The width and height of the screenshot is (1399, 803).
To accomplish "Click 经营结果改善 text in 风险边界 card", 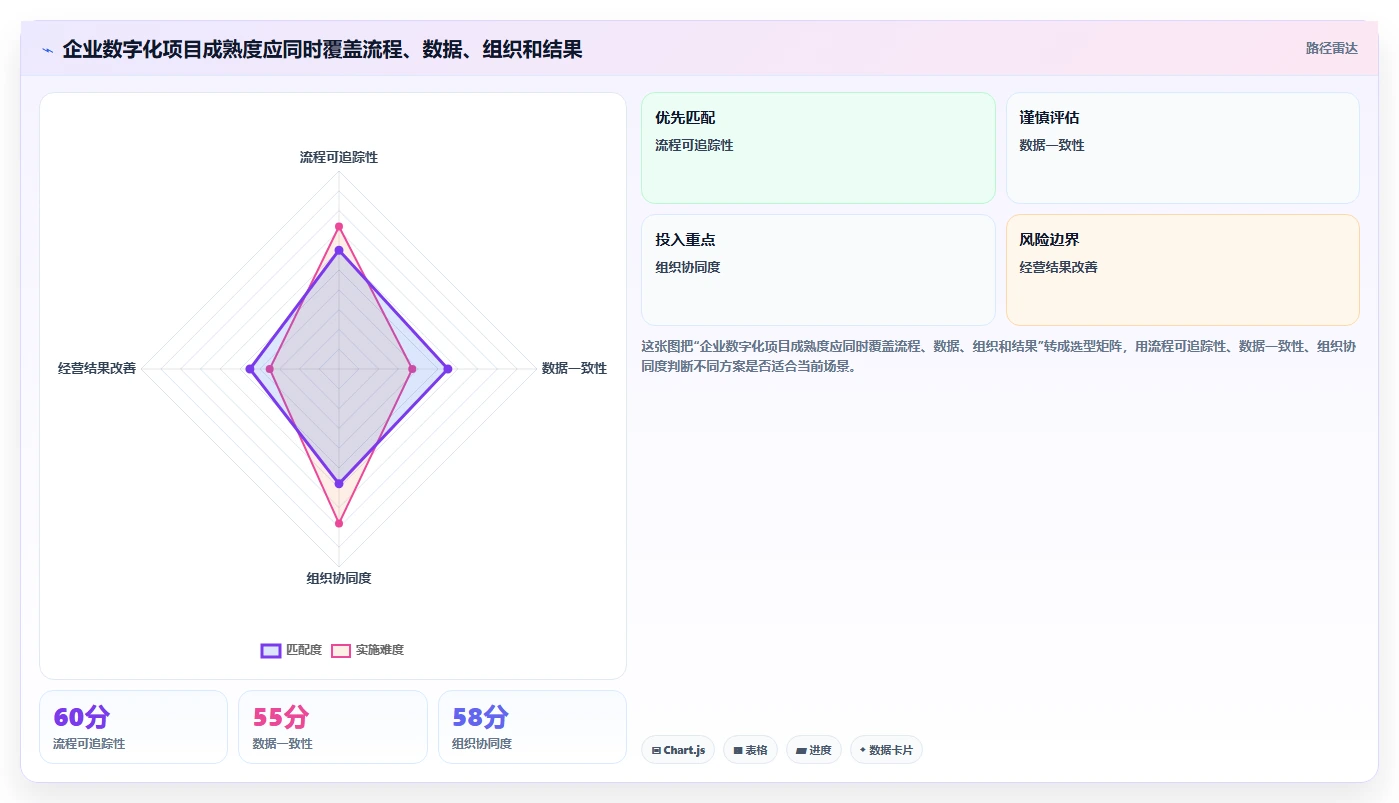I will coord(1059,267).
